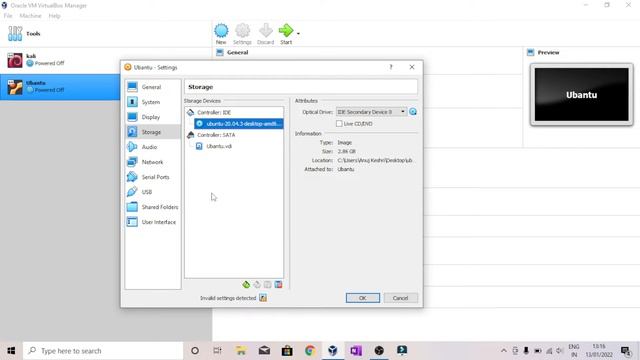Open the Network settings category
Viewport: 640px width, 360px height.
(153, 162)
